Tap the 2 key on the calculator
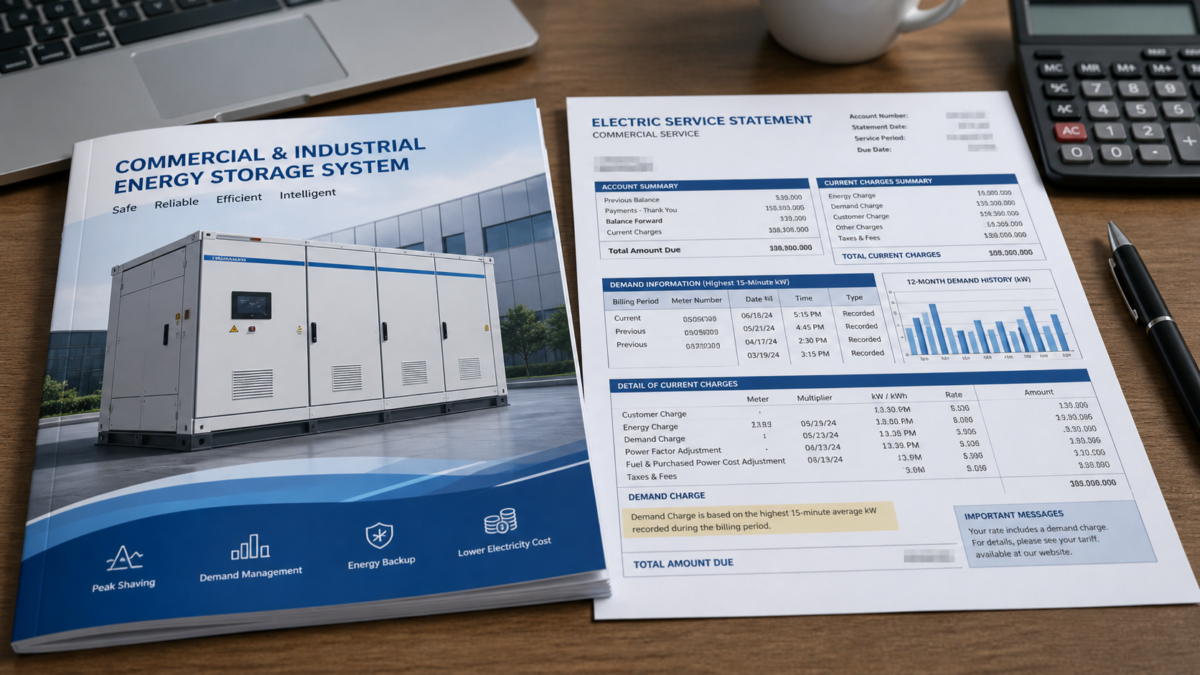Viewport: 1200px width, 675px height. pyautogui.click(x=1146, y=131)
